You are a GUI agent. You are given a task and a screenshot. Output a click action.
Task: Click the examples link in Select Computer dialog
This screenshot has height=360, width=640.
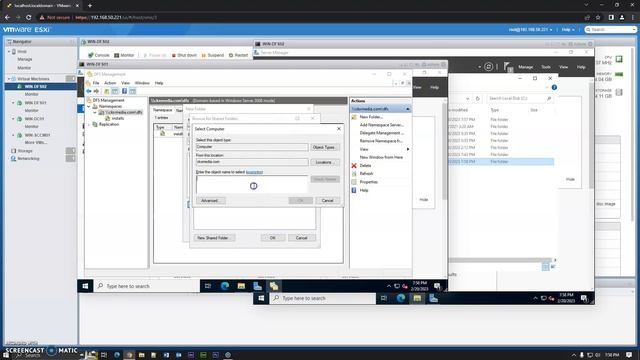(254, 172)
